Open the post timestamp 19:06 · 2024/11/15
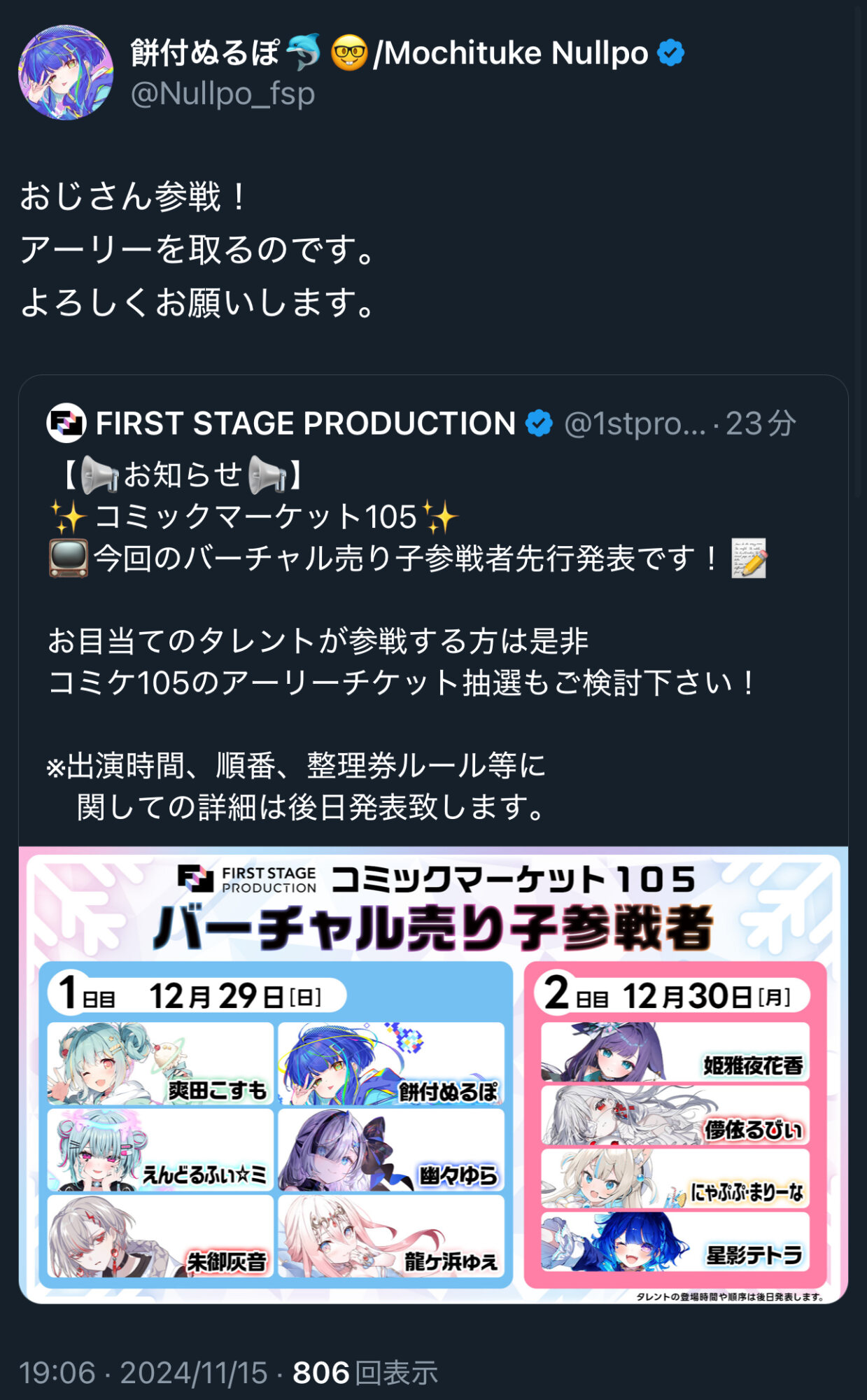867x1400 pixels. (143, 1373)
